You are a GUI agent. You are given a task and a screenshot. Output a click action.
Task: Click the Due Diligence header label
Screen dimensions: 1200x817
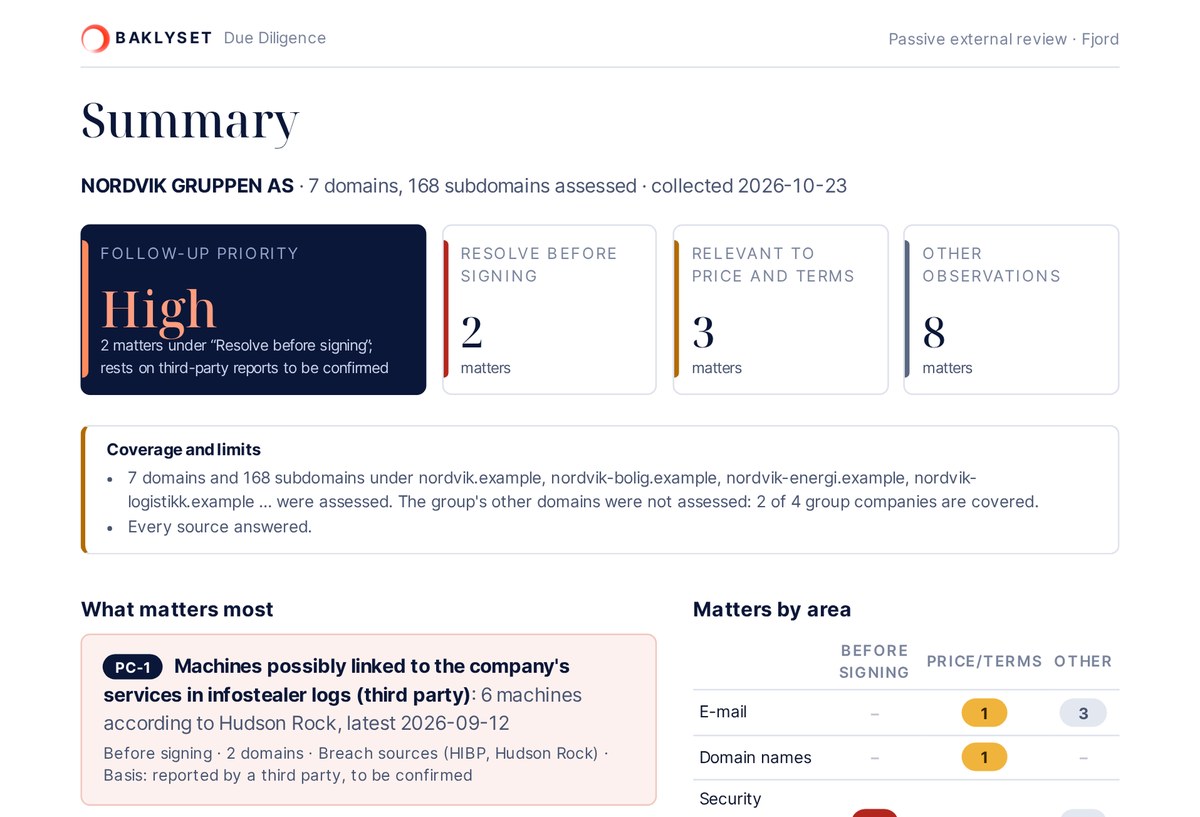point(275,38)
